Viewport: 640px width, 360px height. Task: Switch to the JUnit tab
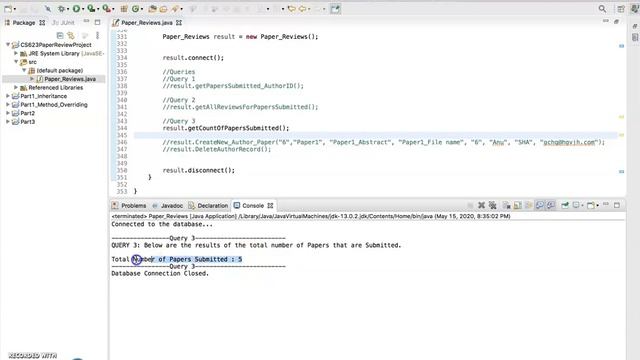coord(64,23)
